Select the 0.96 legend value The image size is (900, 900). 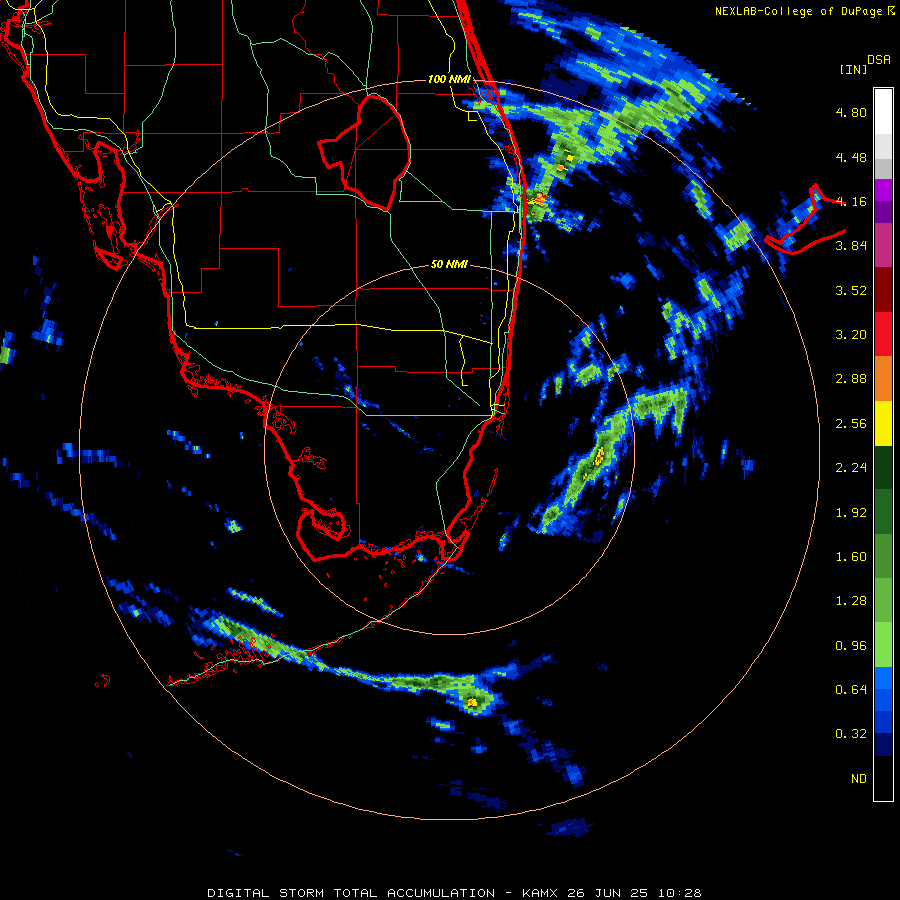tap(851, 646)
